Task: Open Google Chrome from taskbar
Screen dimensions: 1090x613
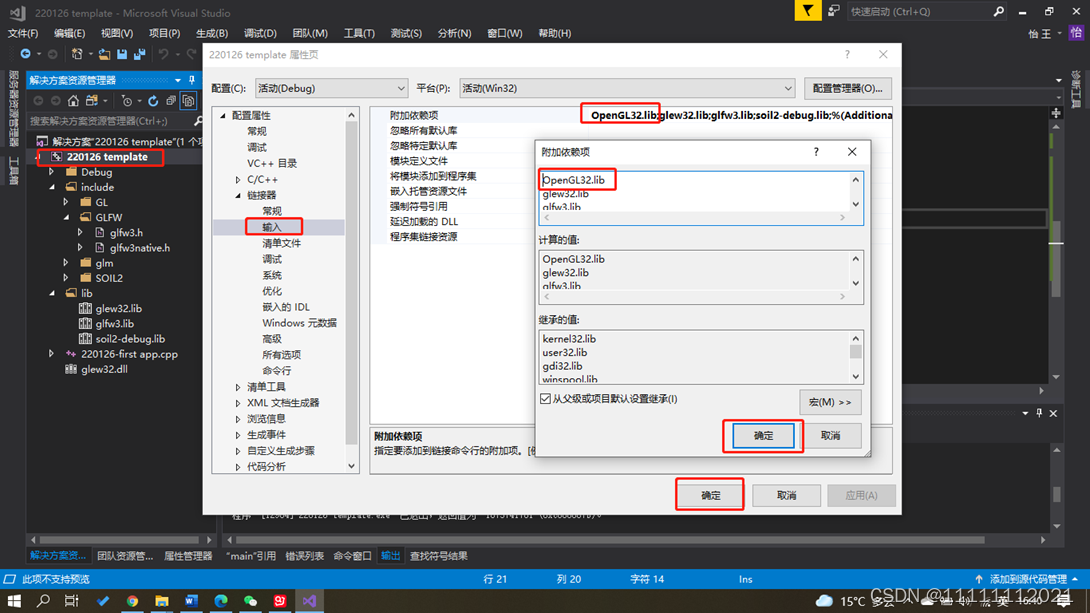Action: pyautogui.click(x=132, y=600)
